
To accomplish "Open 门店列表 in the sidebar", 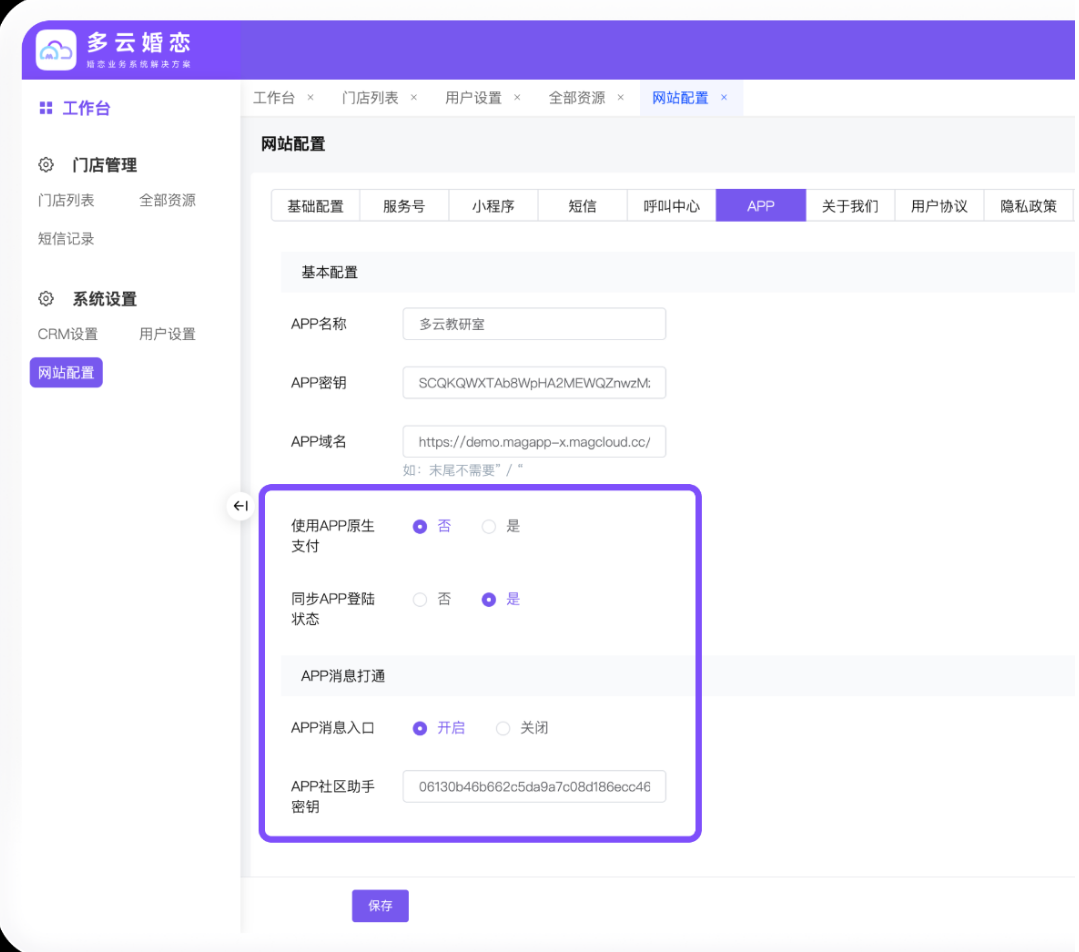I will click(66, 200).
